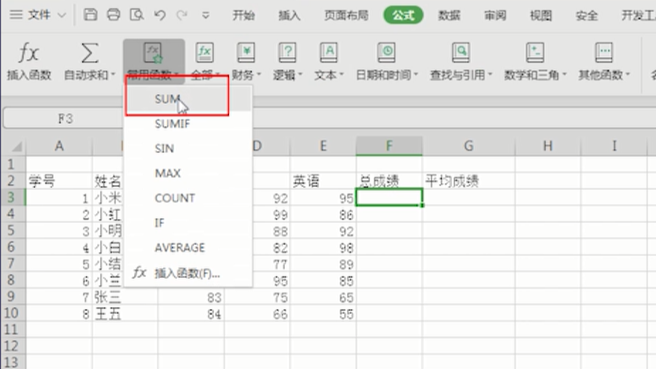
Task: Open the 视图 tab
Action: click(541, 15)
